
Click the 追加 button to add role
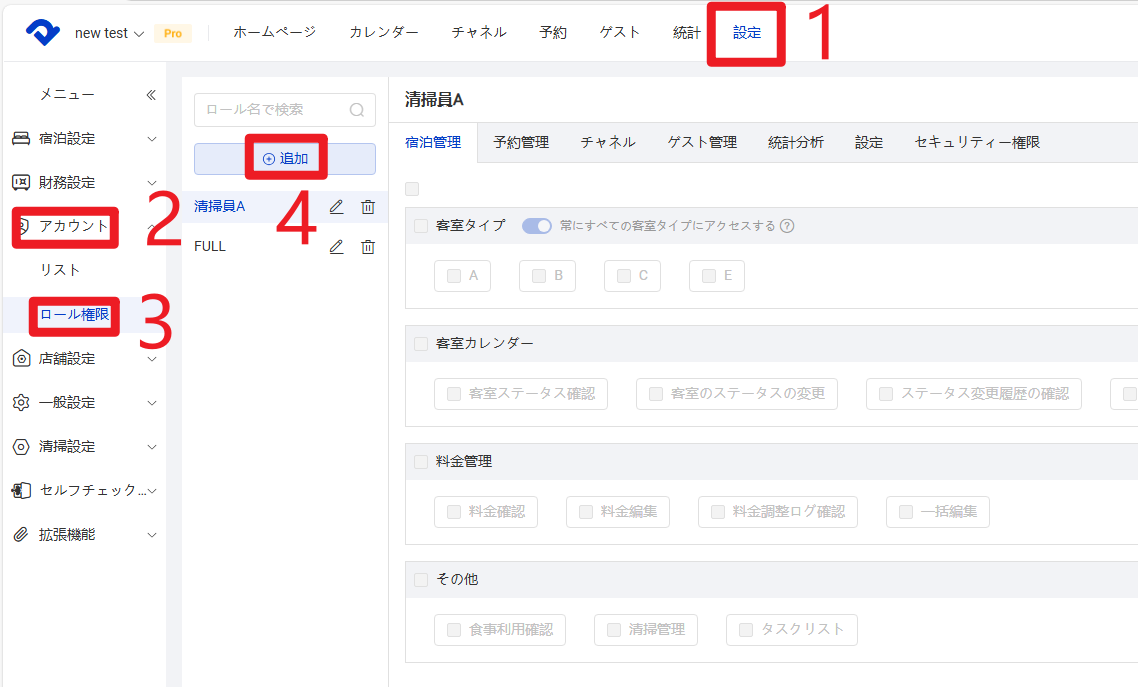[x=285, y=159]
